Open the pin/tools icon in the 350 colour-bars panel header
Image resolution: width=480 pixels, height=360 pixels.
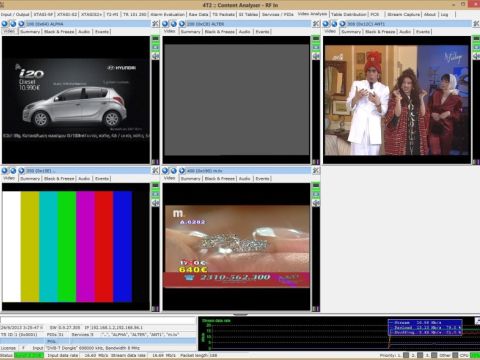click(155, 171)
